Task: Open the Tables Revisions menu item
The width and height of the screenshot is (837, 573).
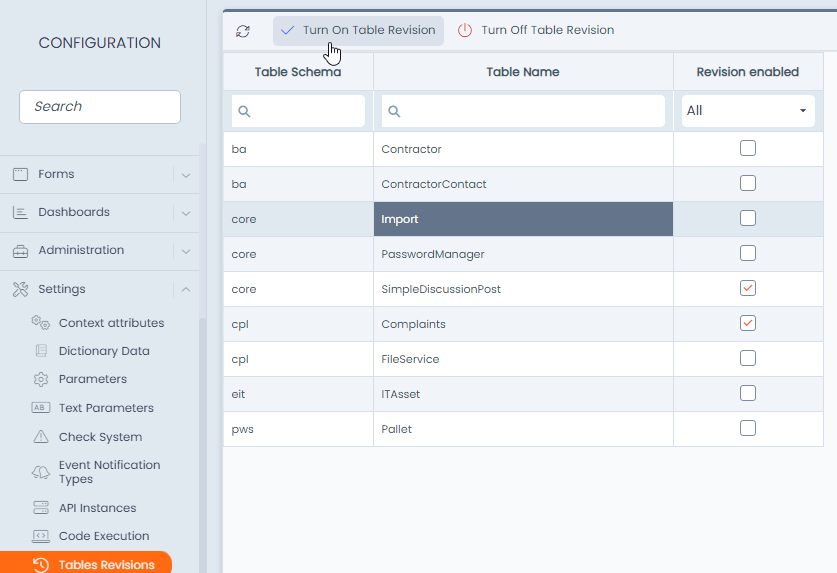Action: pos(106,565)
